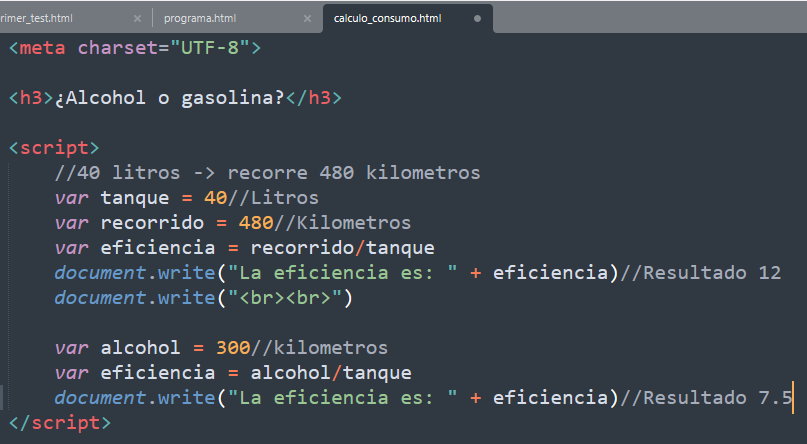Image resolution: width=807 pixels, height=444 pixels.
Task: Close the primer_test.html tab
Action: pos(137,19)
